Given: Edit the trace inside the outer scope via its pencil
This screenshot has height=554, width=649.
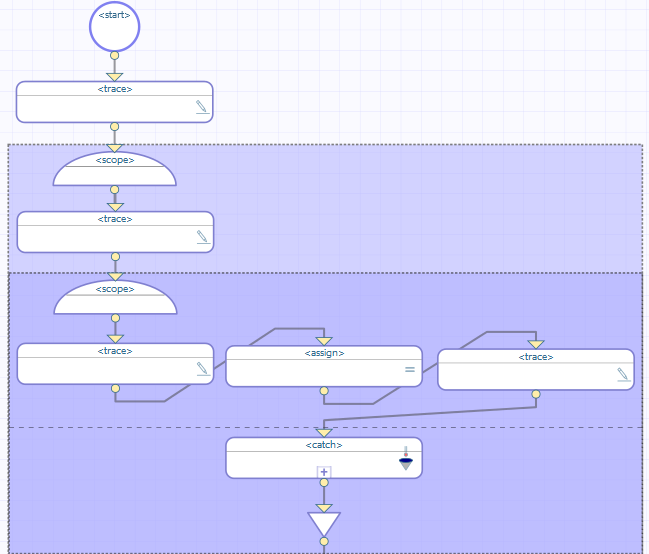Looking at the screenshot, I should click(203, 237).
